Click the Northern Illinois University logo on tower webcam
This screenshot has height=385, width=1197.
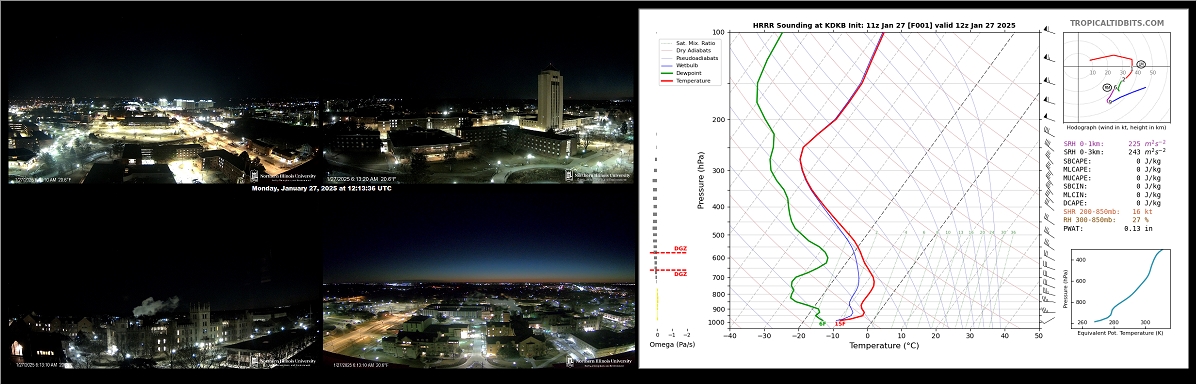click(x=598, y=175)
